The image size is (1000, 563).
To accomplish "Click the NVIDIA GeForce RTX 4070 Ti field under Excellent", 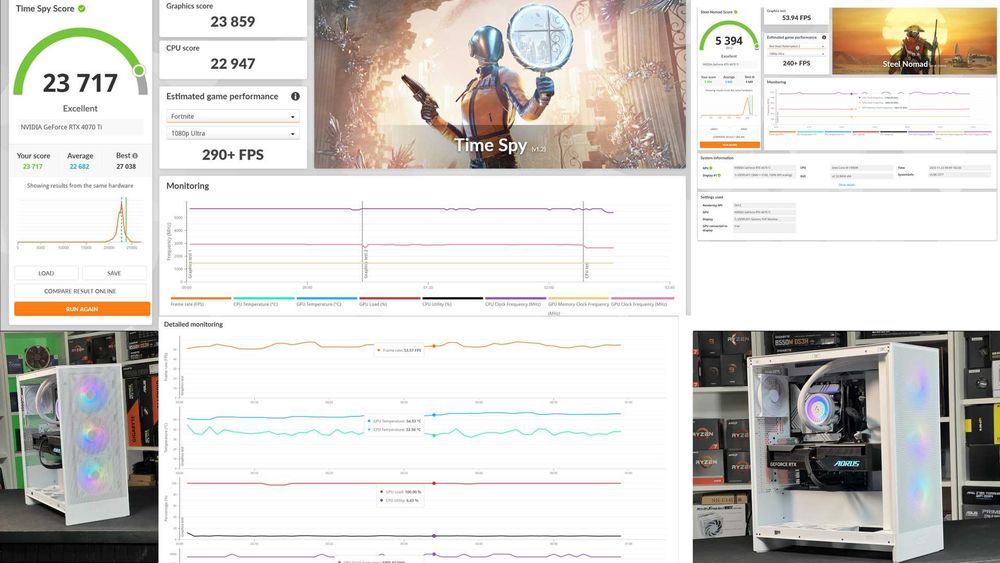I will pos(80,127).
